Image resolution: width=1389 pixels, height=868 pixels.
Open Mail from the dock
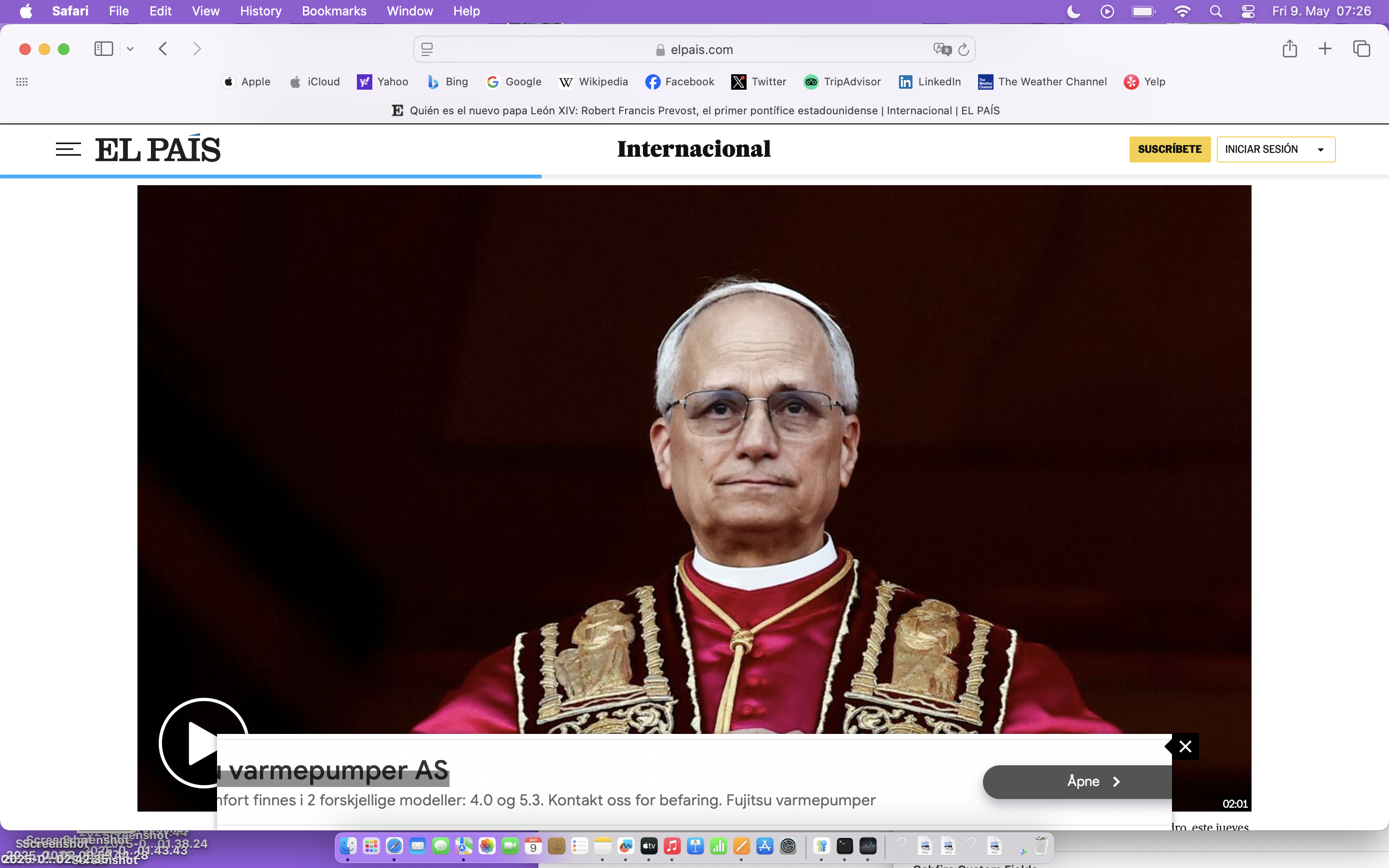point(417,846)
